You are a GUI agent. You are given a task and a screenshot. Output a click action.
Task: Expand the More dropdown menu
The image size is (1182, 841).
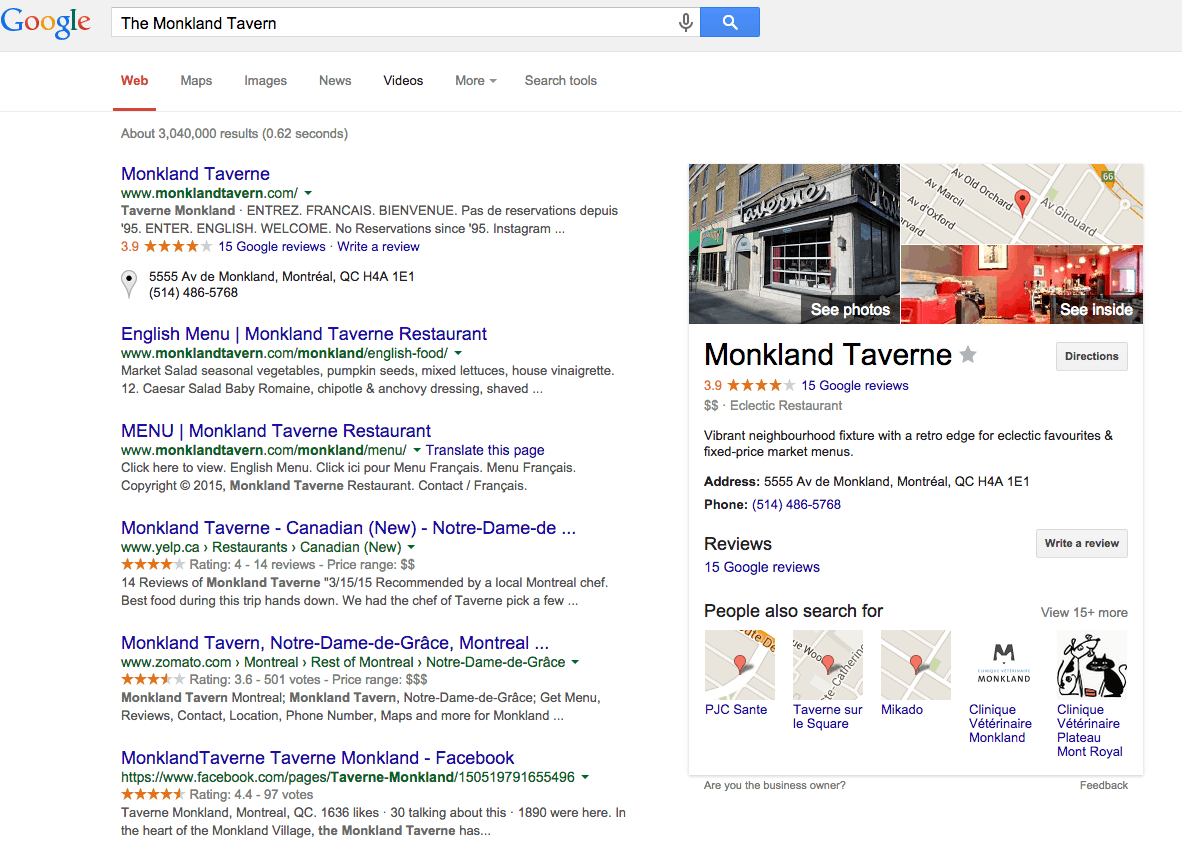click(x=476, y=81)
